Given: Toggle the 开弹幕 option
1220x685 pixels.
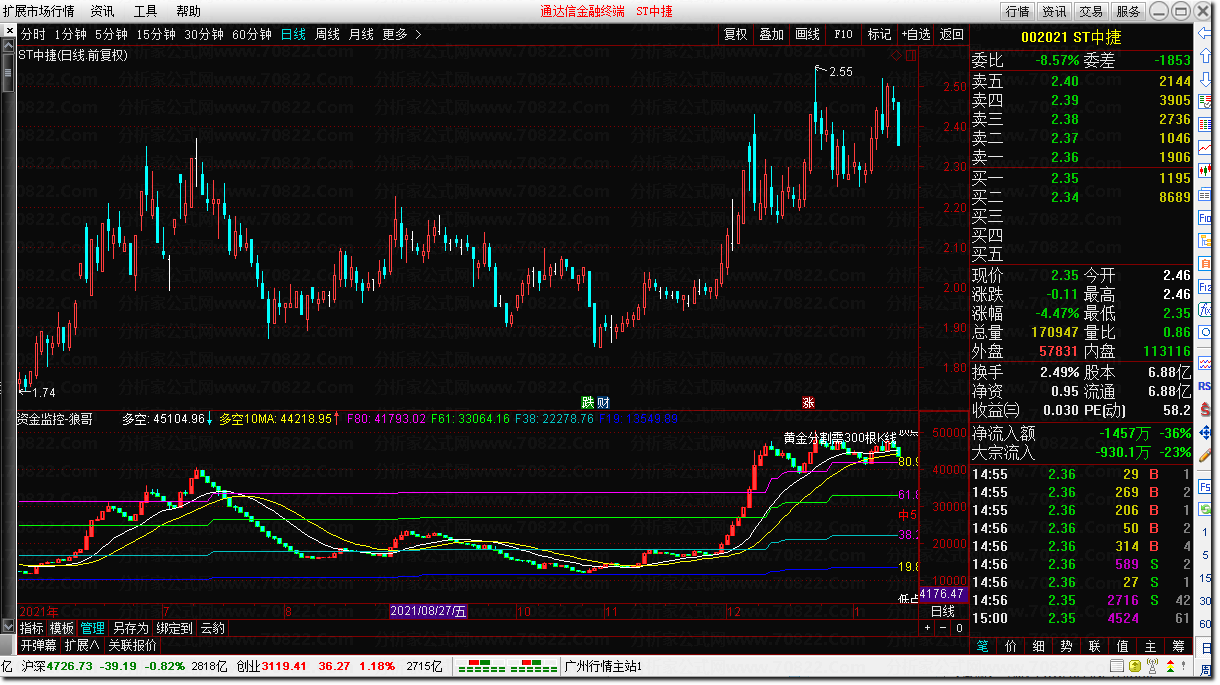Looking at the screenshot, I should [x=39, y=645].
